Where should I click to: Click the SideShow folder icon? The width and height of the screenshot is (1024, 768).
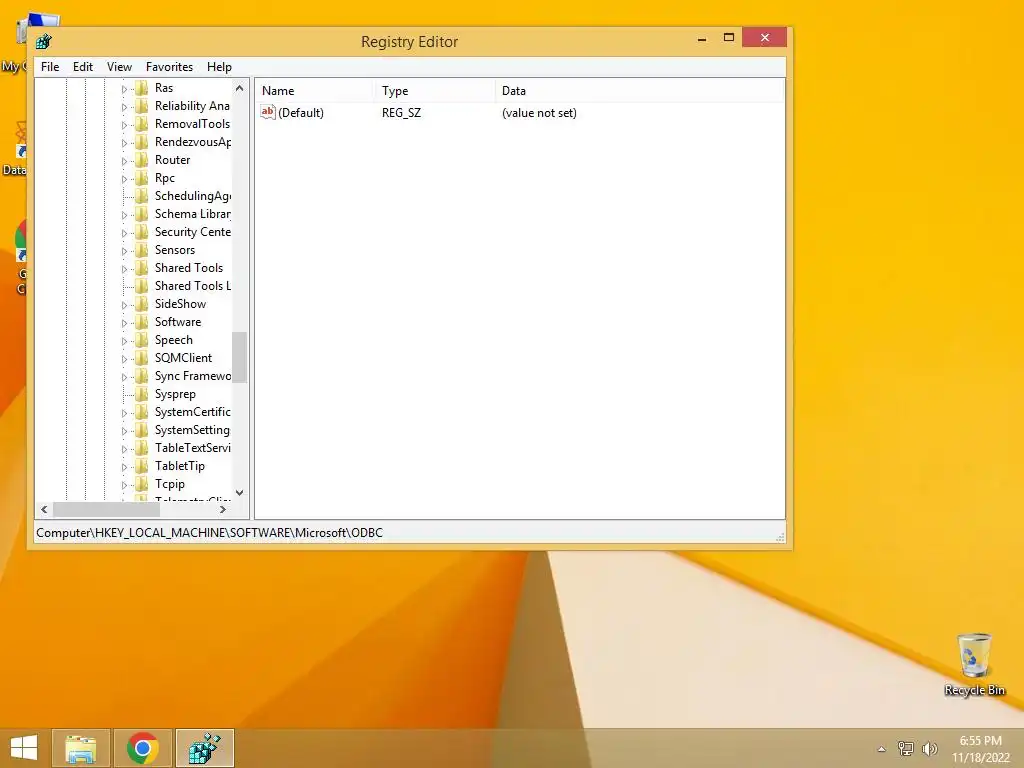pyautogui.click(x=142, y=304)
